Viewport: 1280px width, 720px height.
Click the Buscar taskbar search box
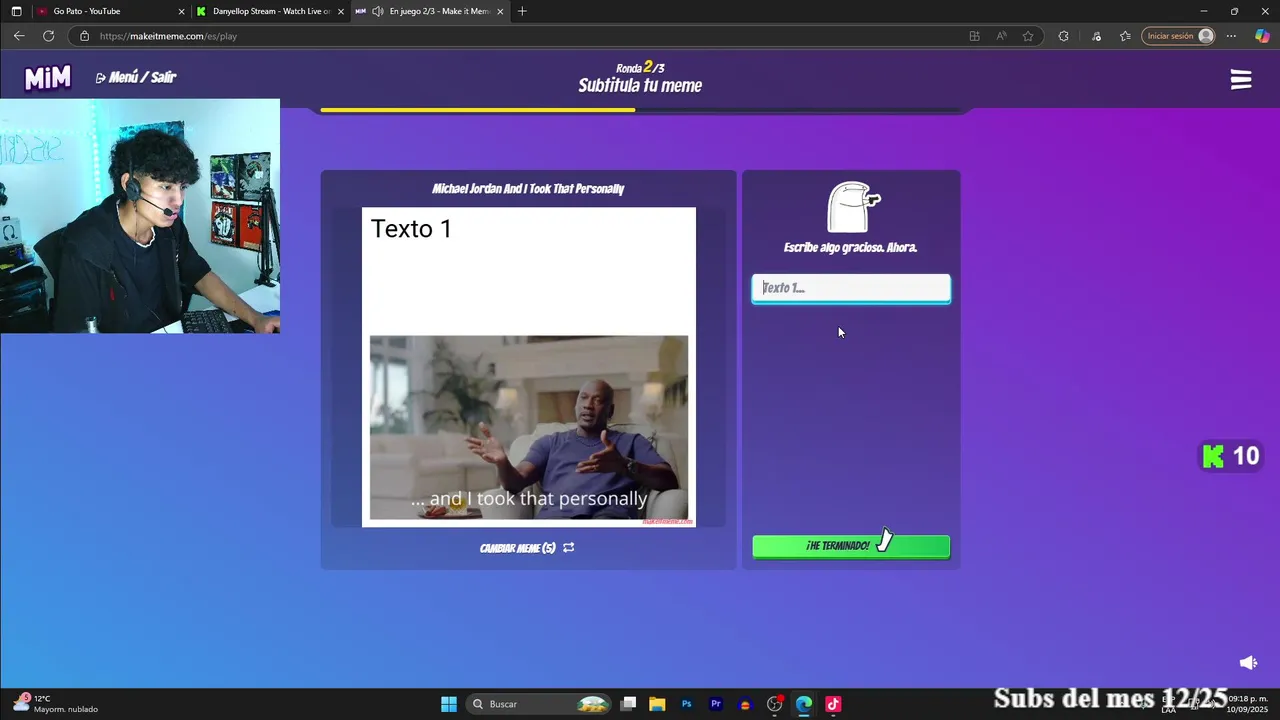click(x=540, y=704)
